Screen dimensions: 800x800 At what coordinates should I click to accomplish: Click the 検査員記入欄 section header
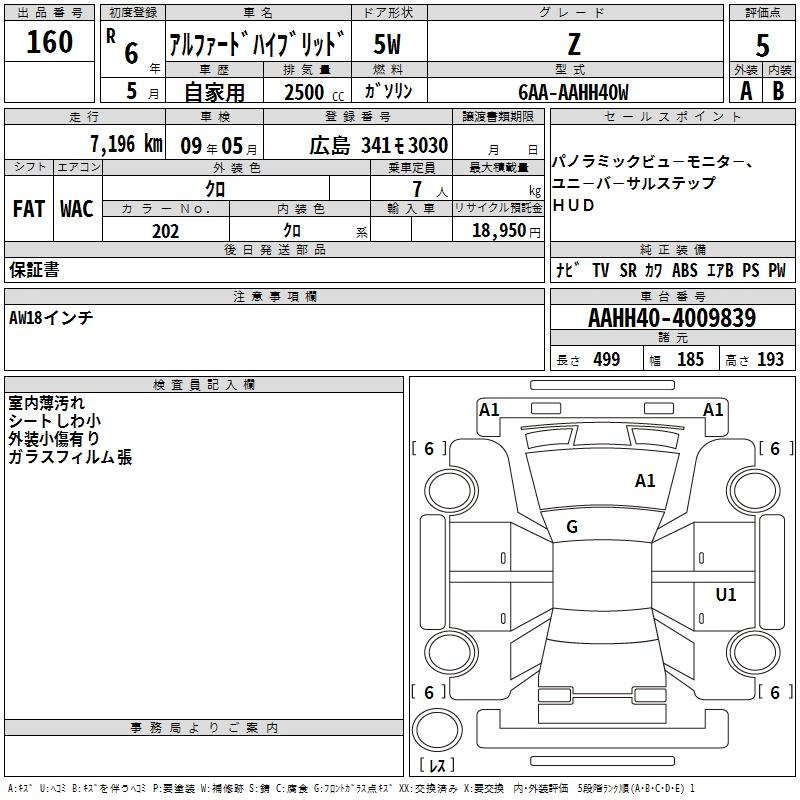tap(204, 385)
